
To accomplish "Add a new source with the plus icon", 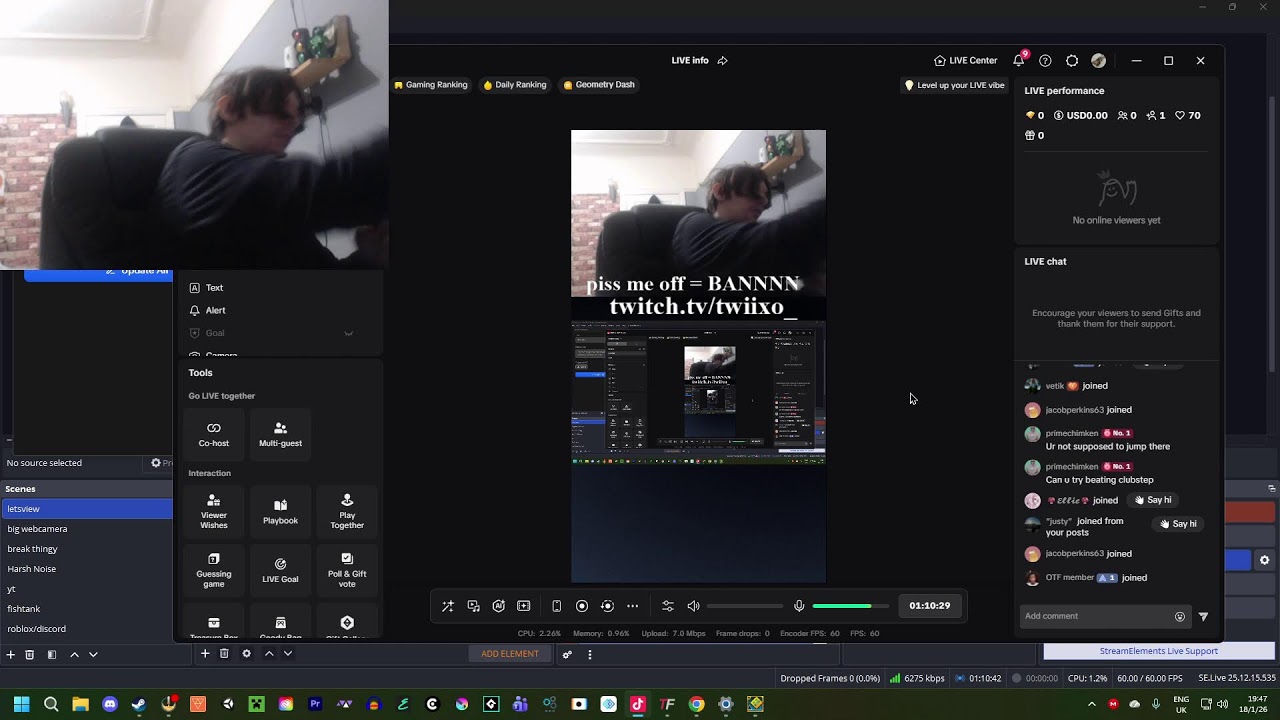I will click(x=205, y=654).
